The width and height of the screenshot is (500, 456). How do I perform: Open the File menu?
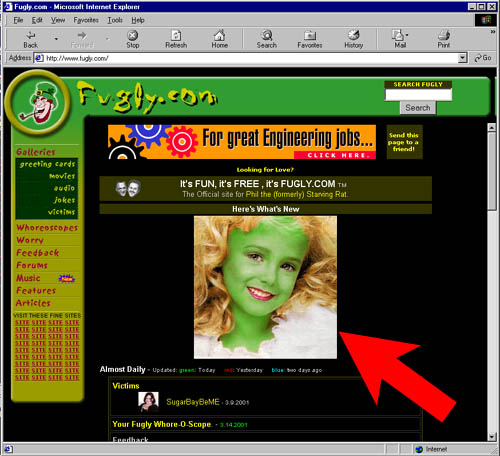tap(18, 20)
